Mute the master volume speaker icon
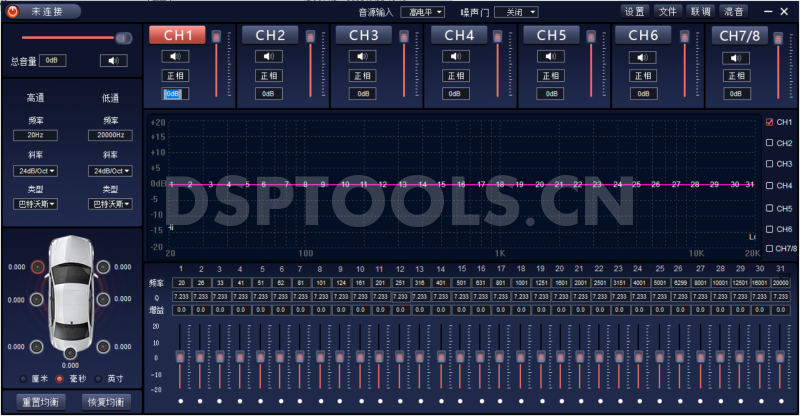This screenshot has width=800, height=416. pyautogui.click(x=113, y=60)
